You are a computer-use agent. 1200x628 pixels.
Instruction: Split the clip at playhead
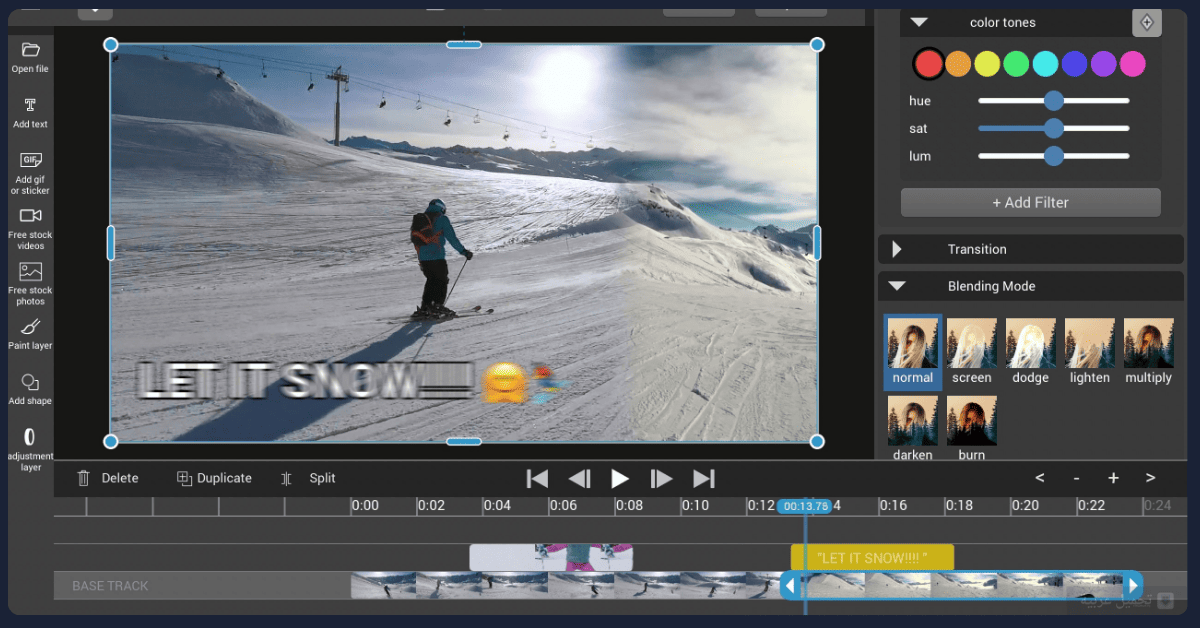308,478
